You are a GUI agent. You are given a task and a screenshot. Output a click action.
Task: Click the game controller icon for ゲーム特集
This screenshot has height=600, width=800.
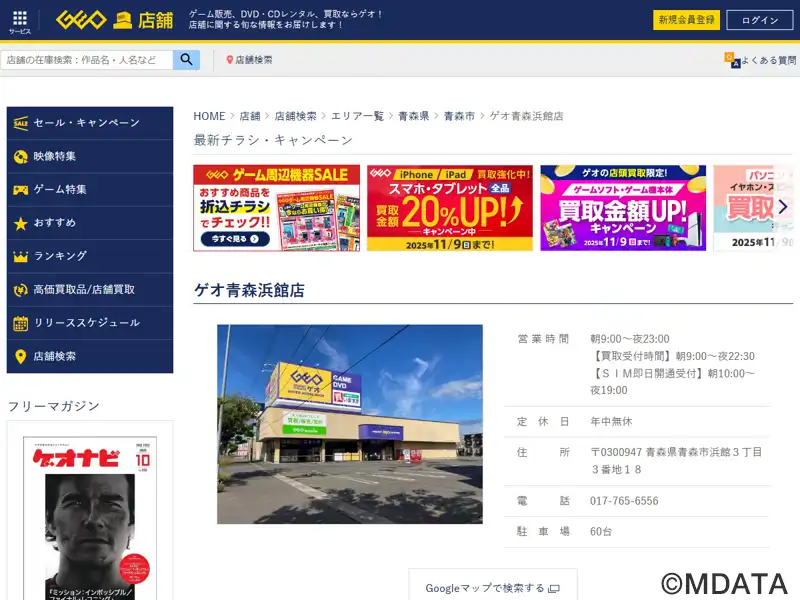(20, 190)
